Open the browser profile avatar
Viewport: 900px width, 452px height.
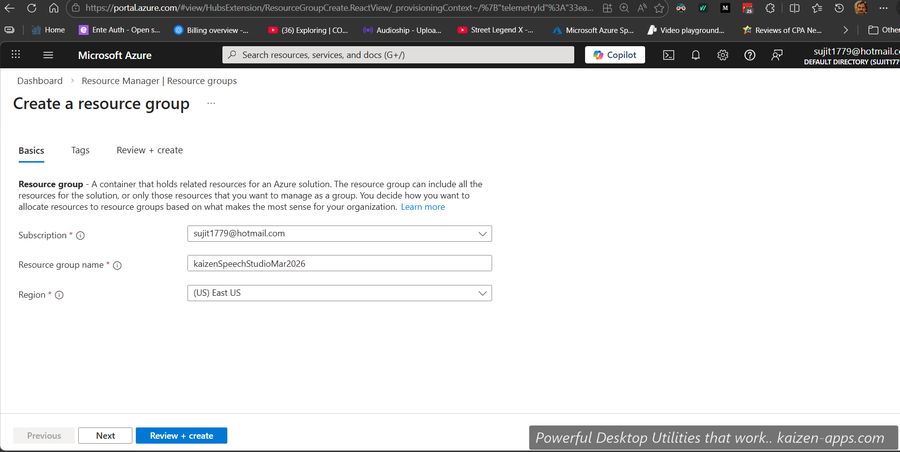(860, 8)
